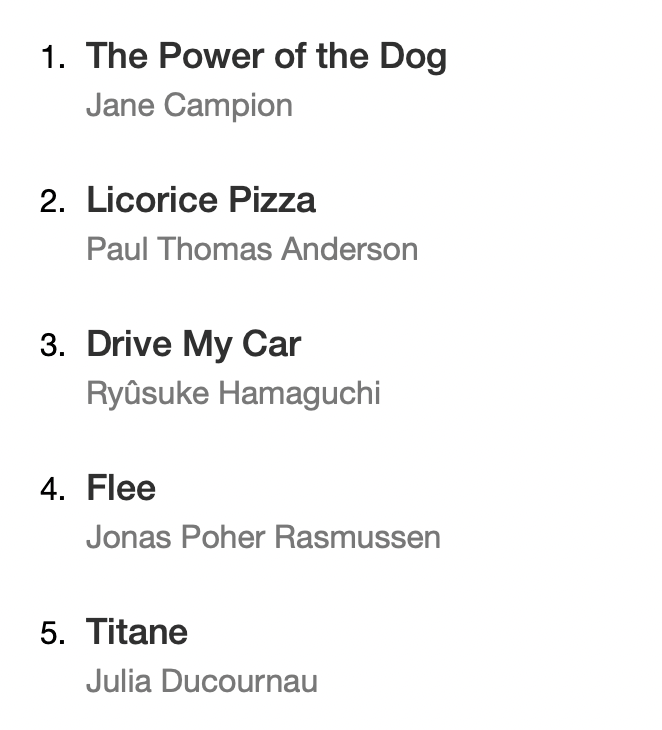Click director name Ryûsuke Hamaguchi
This screenshot has width=662, height=730.
tap(233, 393)
